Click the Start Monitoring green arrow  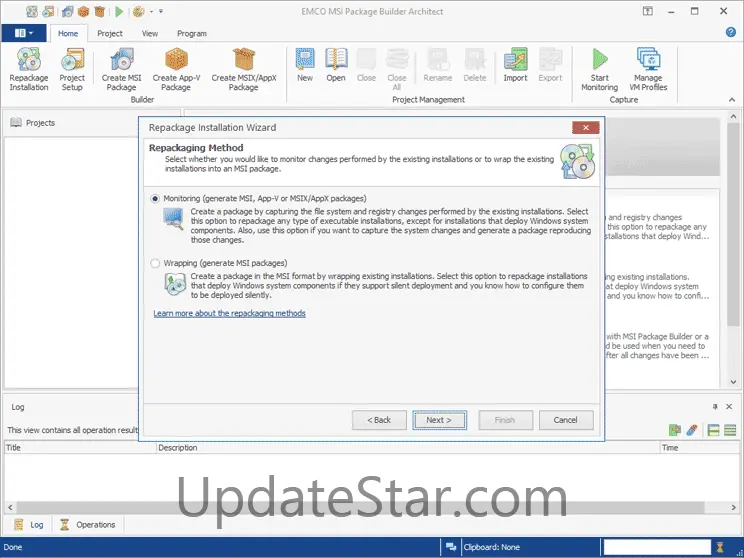(x=600, y=69)
